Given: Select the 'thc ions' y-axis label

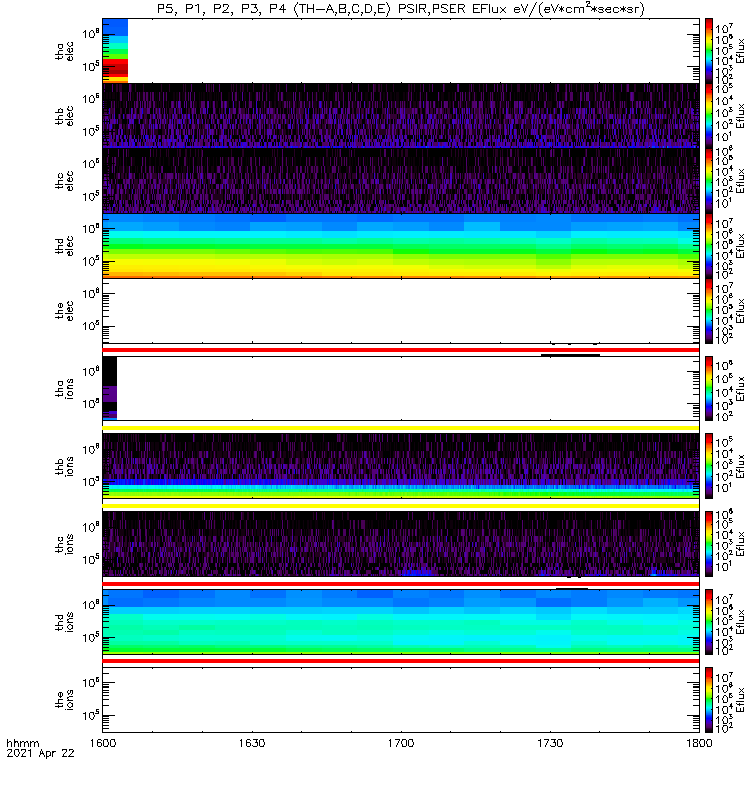Looking at the screenshot, I should [64, 544].
